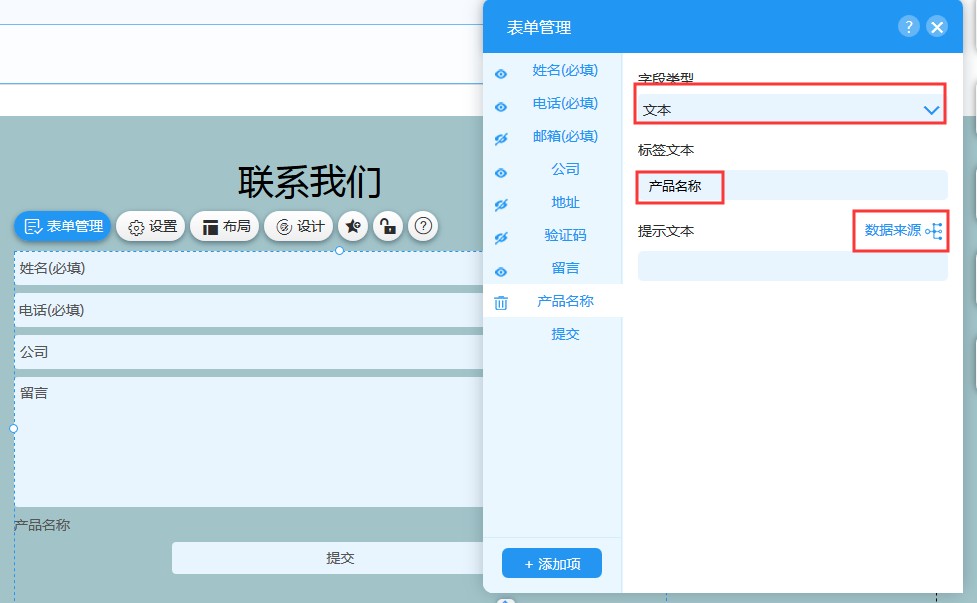This screenshot has width=977, height=603.
Task: Open help in 表单管理 dialog header
Action: click(908, 27)
